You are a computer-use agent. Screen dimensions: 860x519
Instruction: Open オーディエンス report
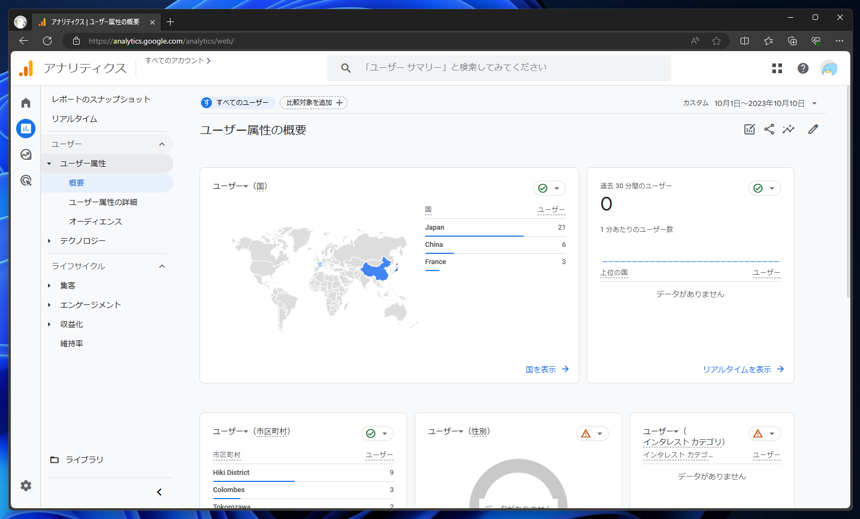[95, 222]
